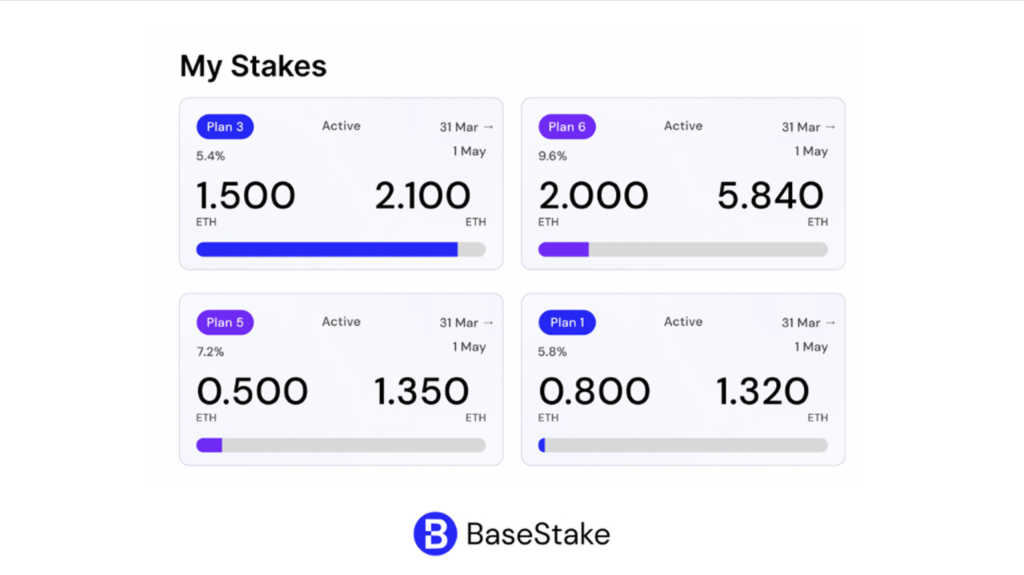Viewport: 1024px width, 575px height.
Task: Click the BaseStake logo icon
Action: (x=435, y=534)
